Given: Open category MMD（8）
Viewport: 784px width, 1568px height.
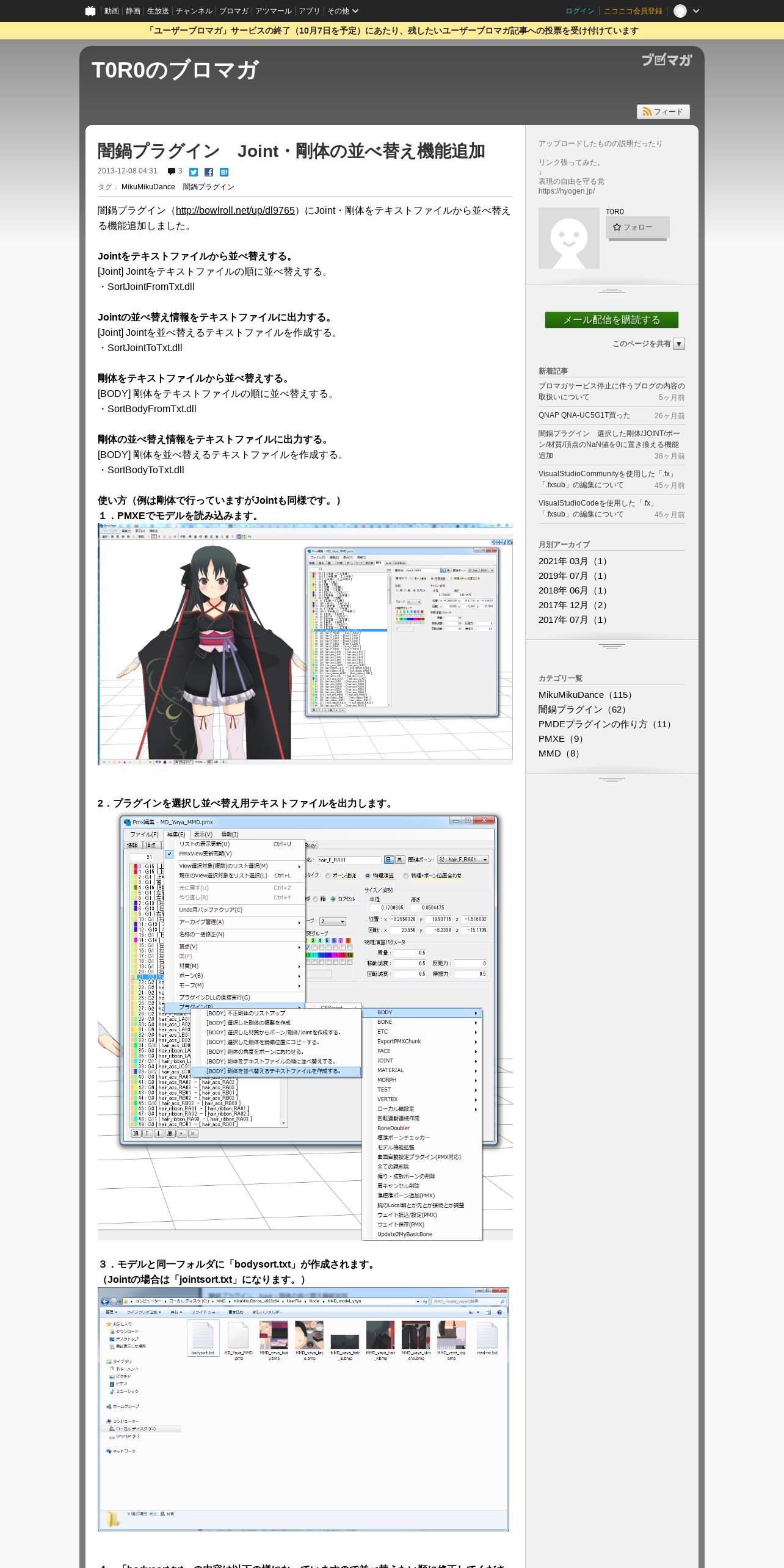Looking at the screenshot, I should (561, 753).
